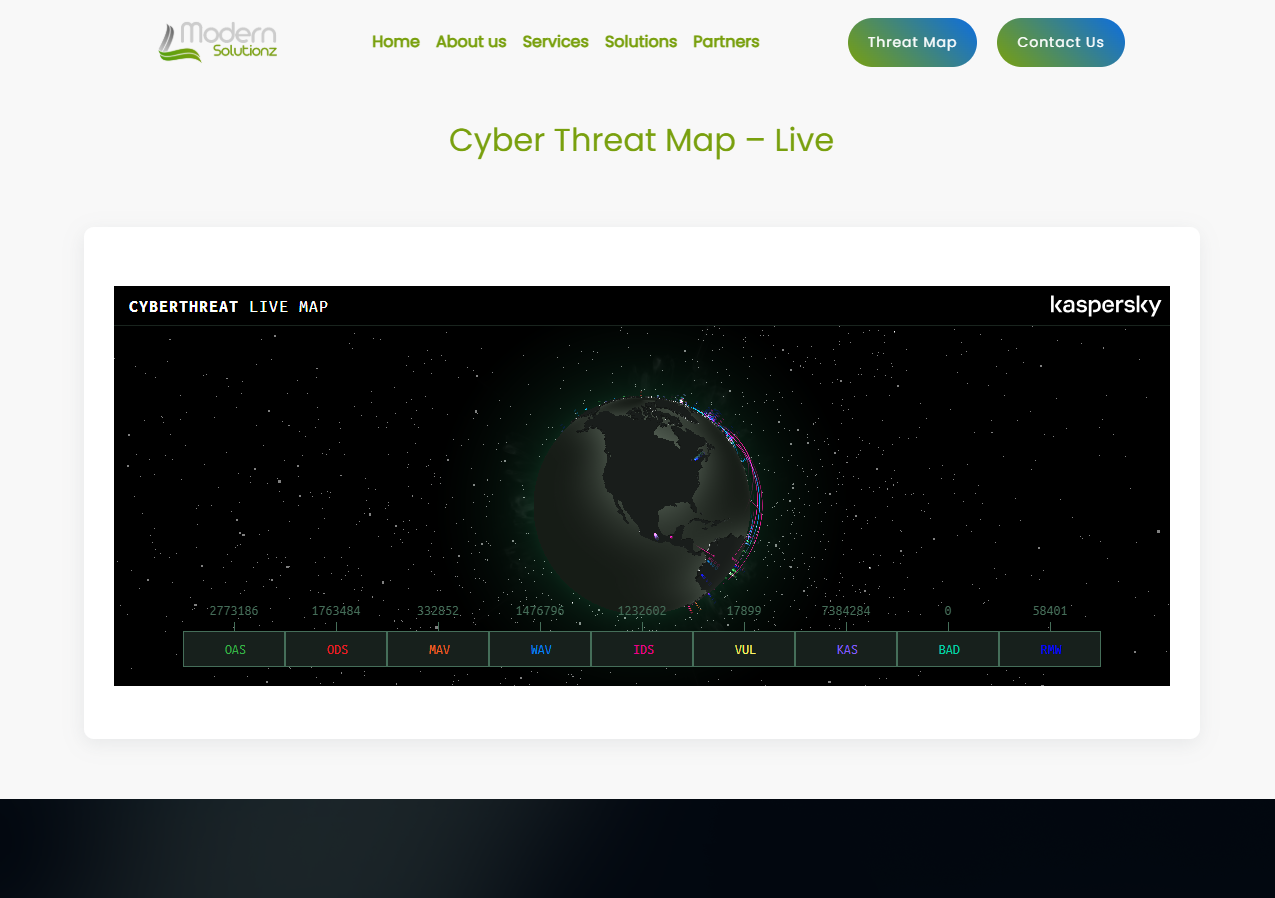Go to the About us page
Screen dimensions: 1275x898
[471, 42]
